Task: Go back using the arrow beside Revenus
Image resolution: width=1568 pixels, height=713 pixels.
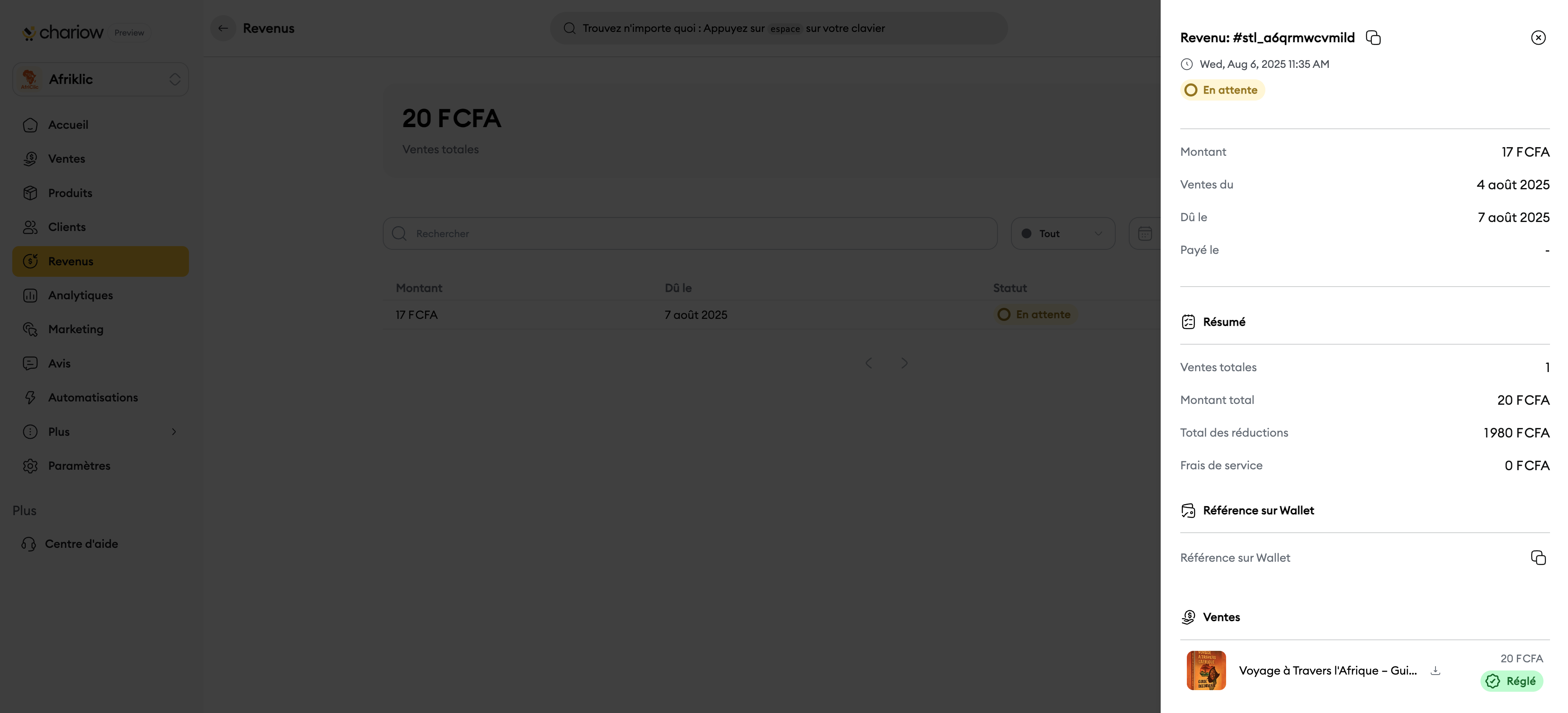Action: (223, 28)
